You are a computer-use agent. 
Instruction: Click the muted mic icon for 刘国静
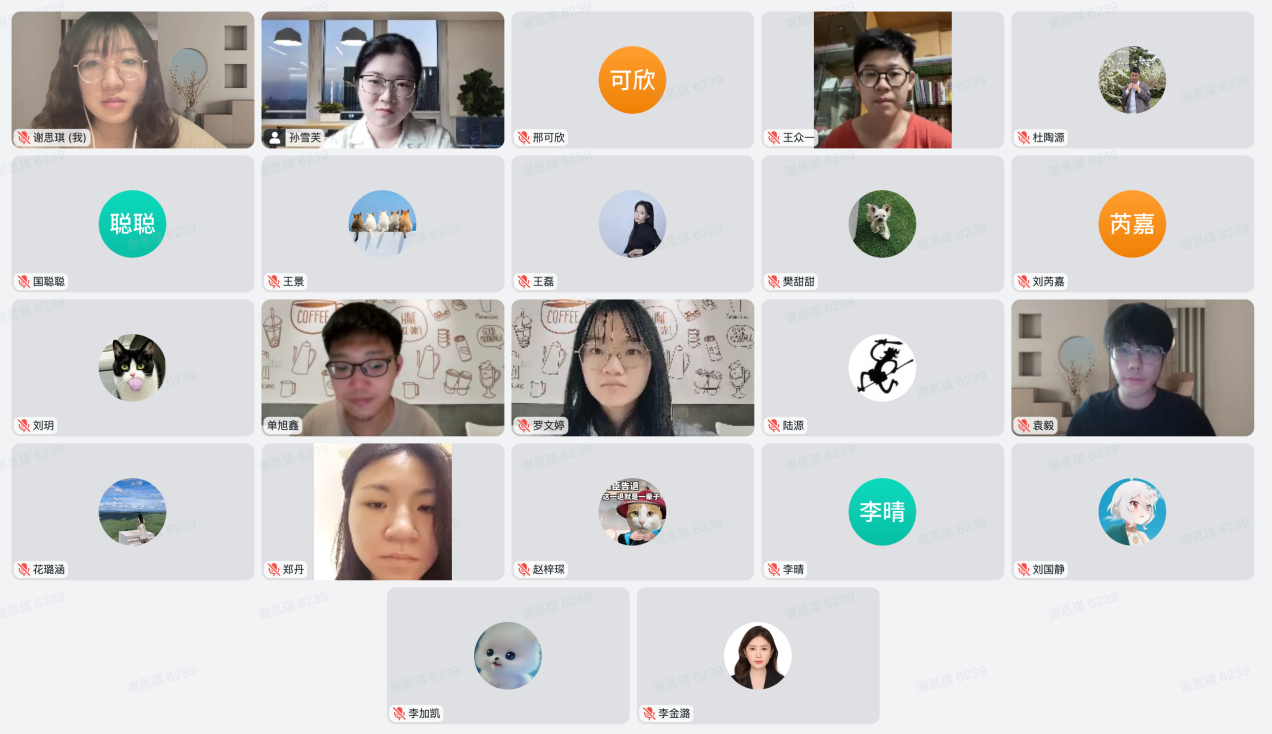(x=1024, y=570)
